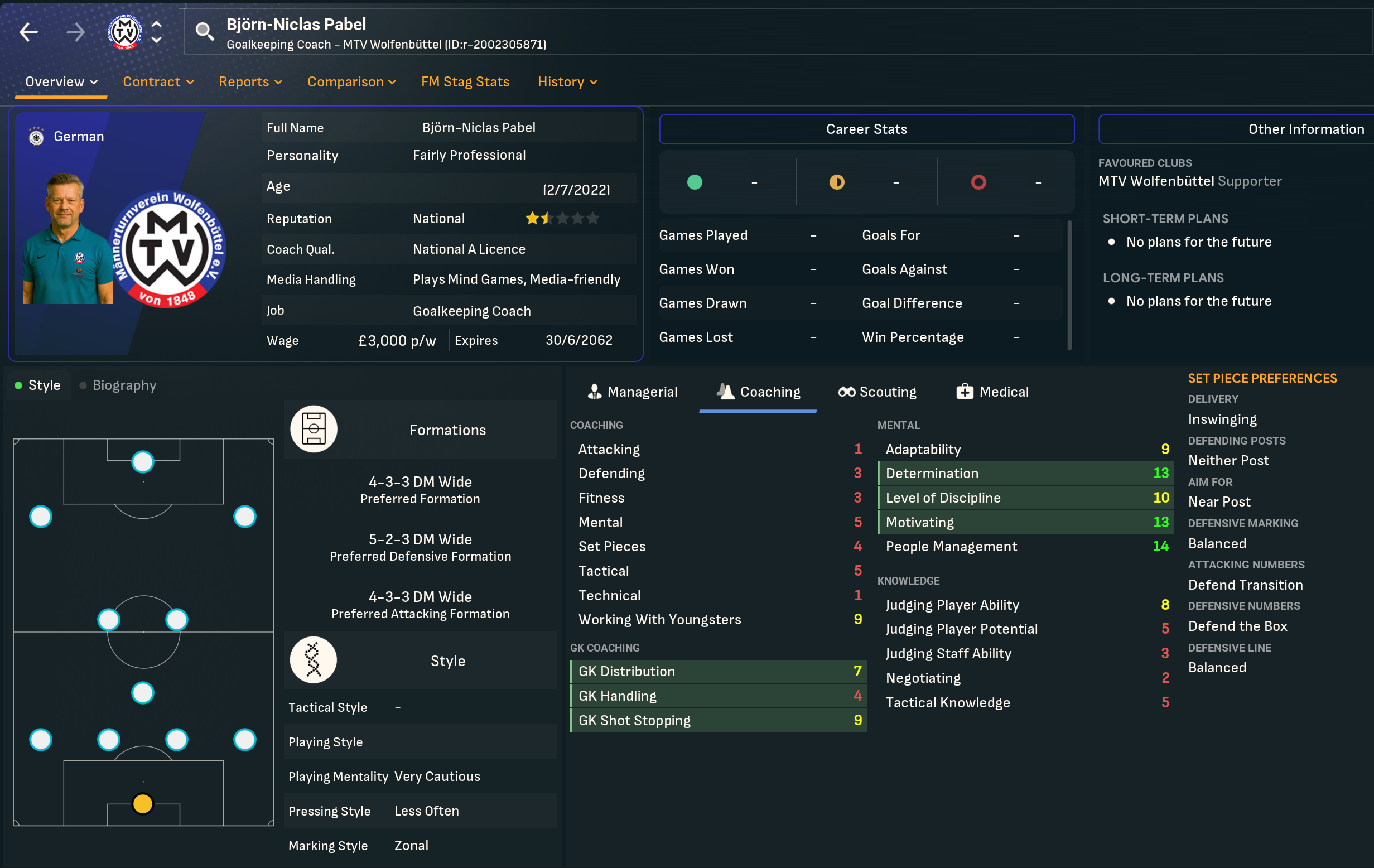Open the Scouting attributes tab
The width and height of the screenshot is (1374, 868).
tap(877, 392)
